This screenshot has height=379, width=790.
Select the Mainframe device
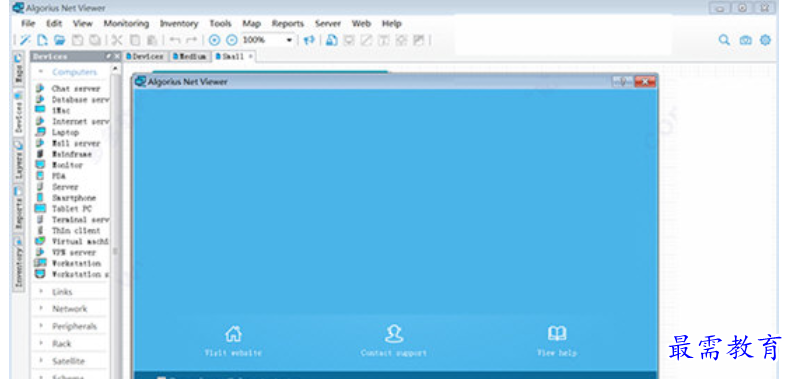point(71,154)
